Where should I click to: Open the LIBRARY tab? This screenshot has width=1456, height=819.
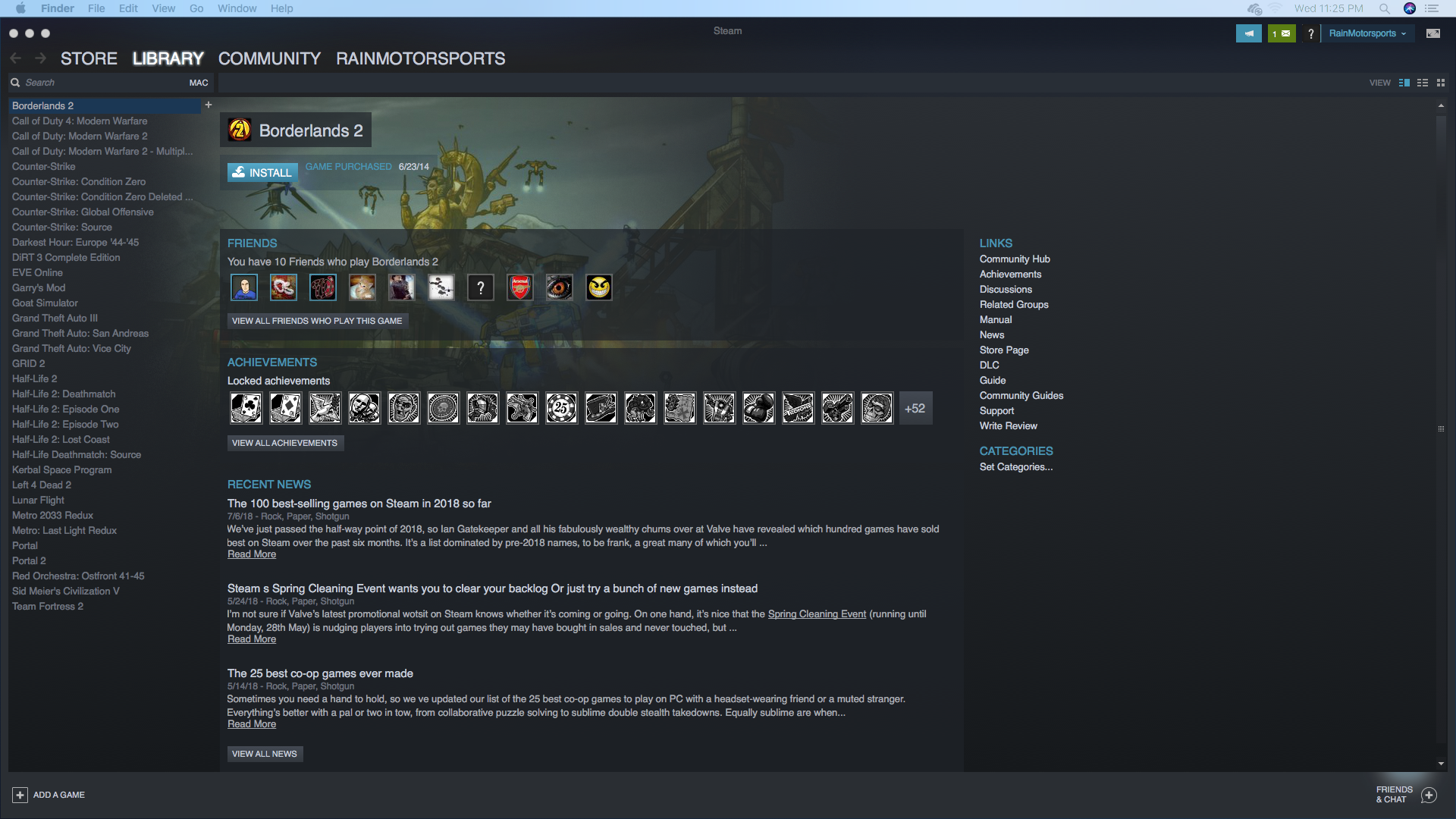(x=168, y=58)
